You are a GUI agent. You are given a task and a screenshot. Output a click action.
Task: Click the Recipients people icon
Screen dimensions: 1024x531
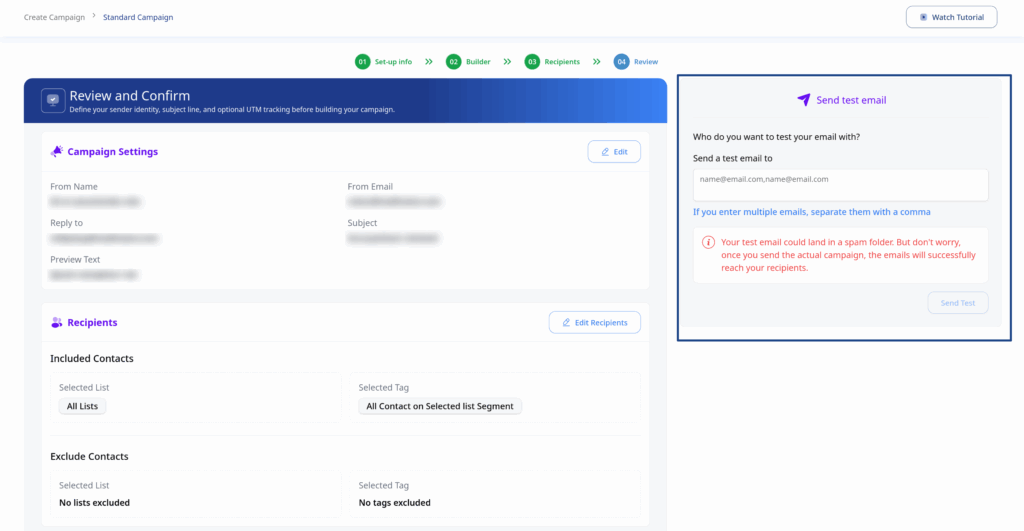click(57, 323)
